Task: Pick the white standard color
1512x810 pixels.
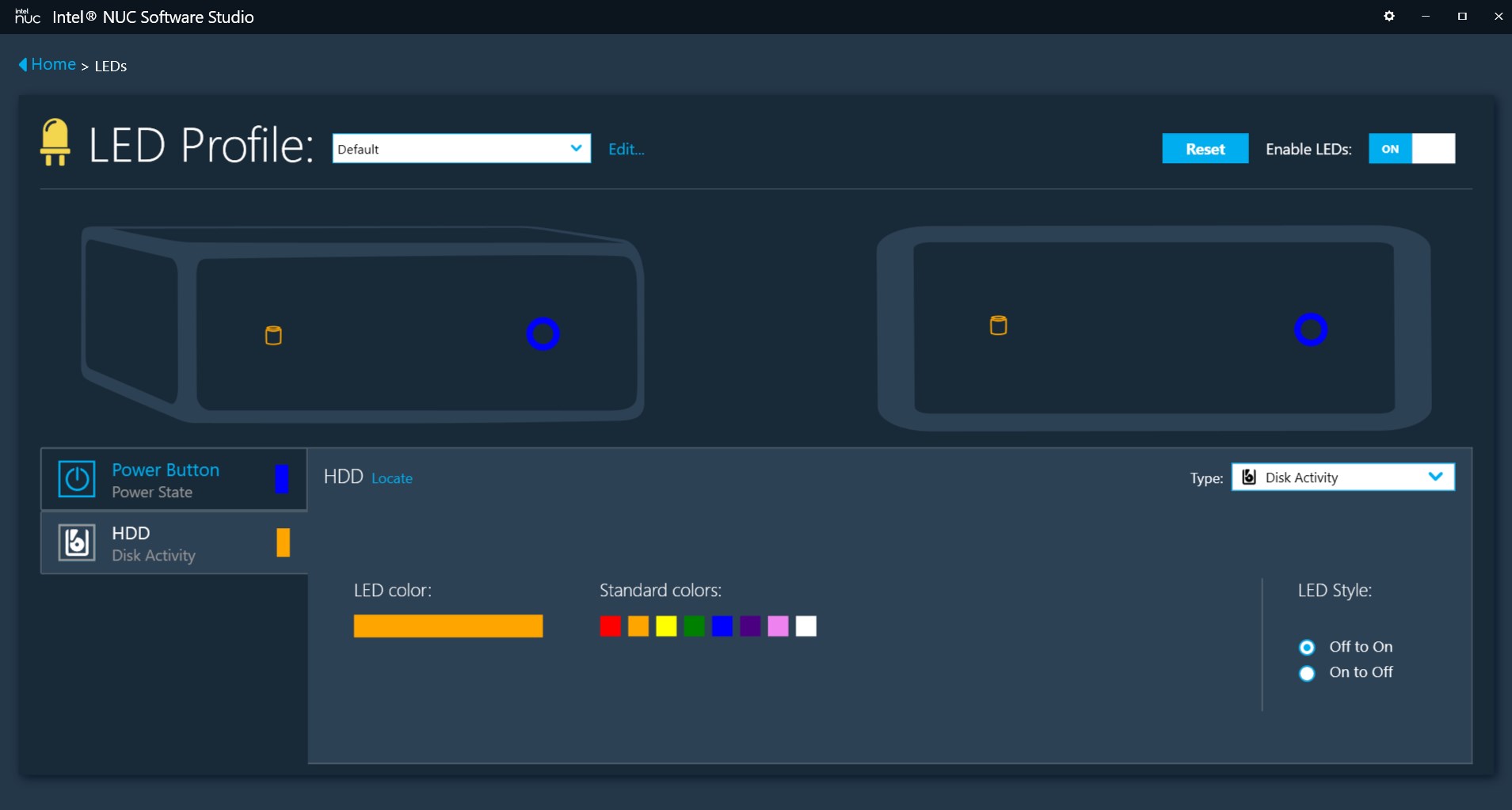Action: click(806, 626)
